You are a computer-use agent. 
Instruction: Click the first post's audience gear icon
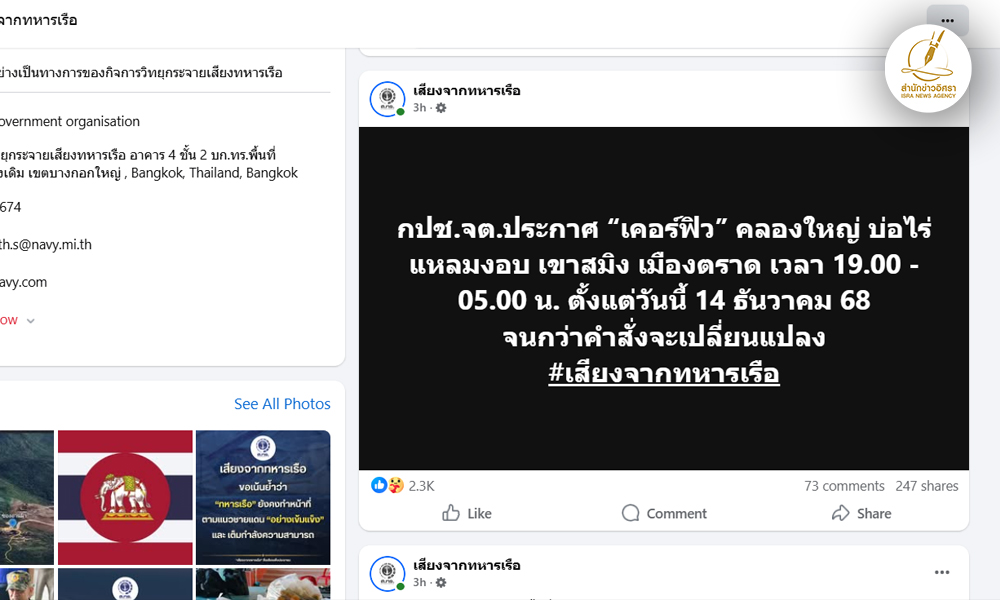[x=441, y=108]
